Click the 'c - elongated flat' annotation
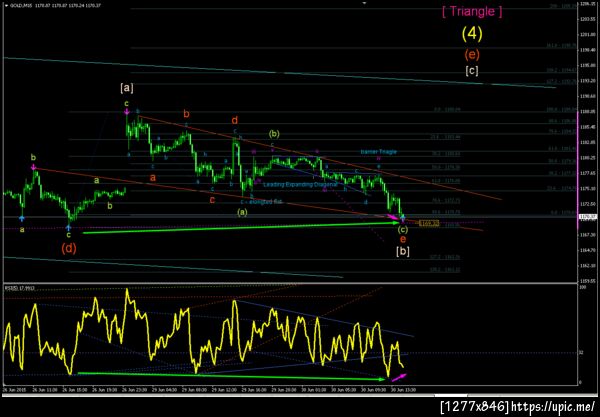Image resolution: width=600 pixels, height=417 pixels. 262,202
